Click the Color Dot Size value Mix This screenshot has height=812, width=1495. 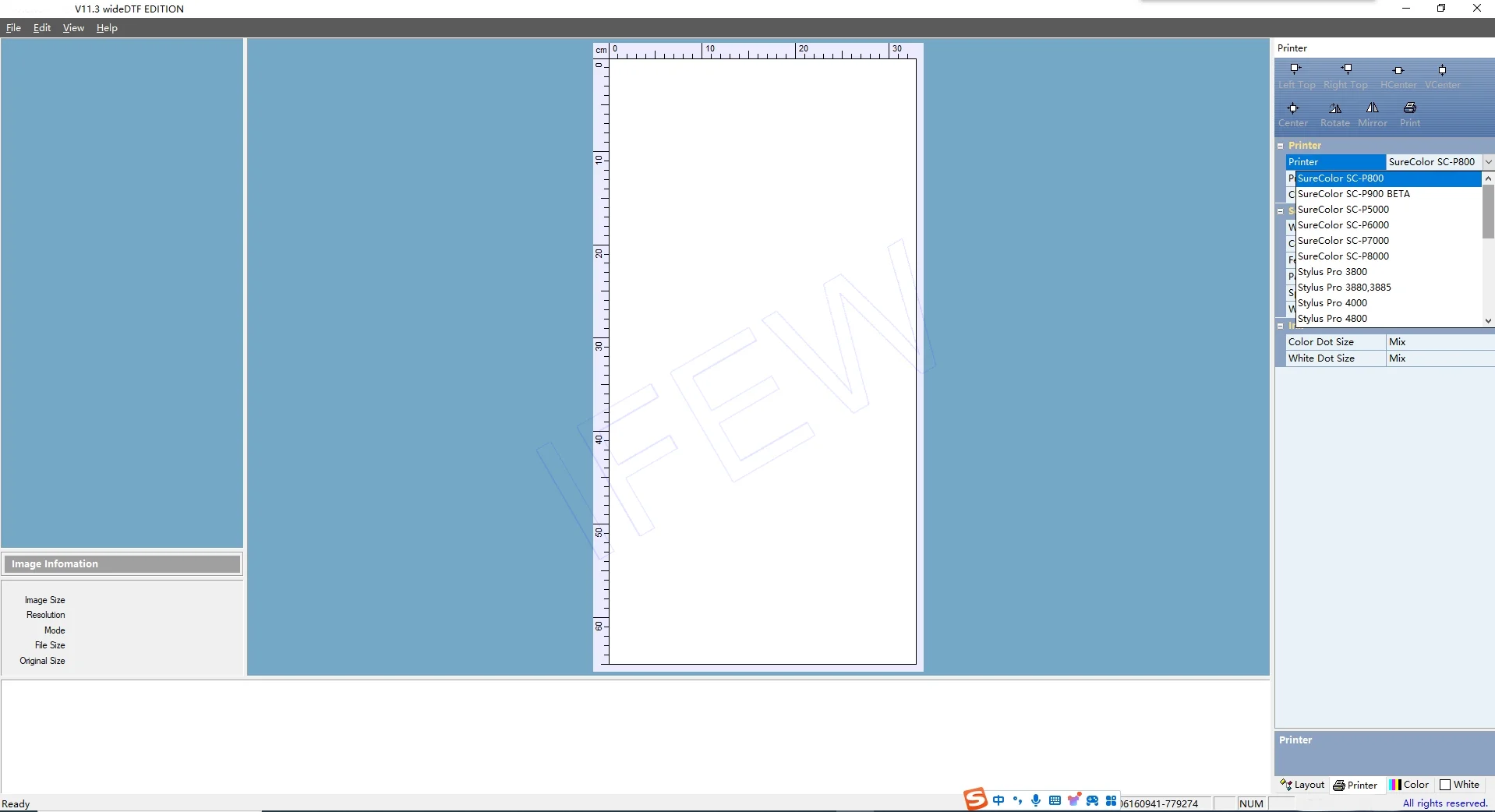point(1440,342)
